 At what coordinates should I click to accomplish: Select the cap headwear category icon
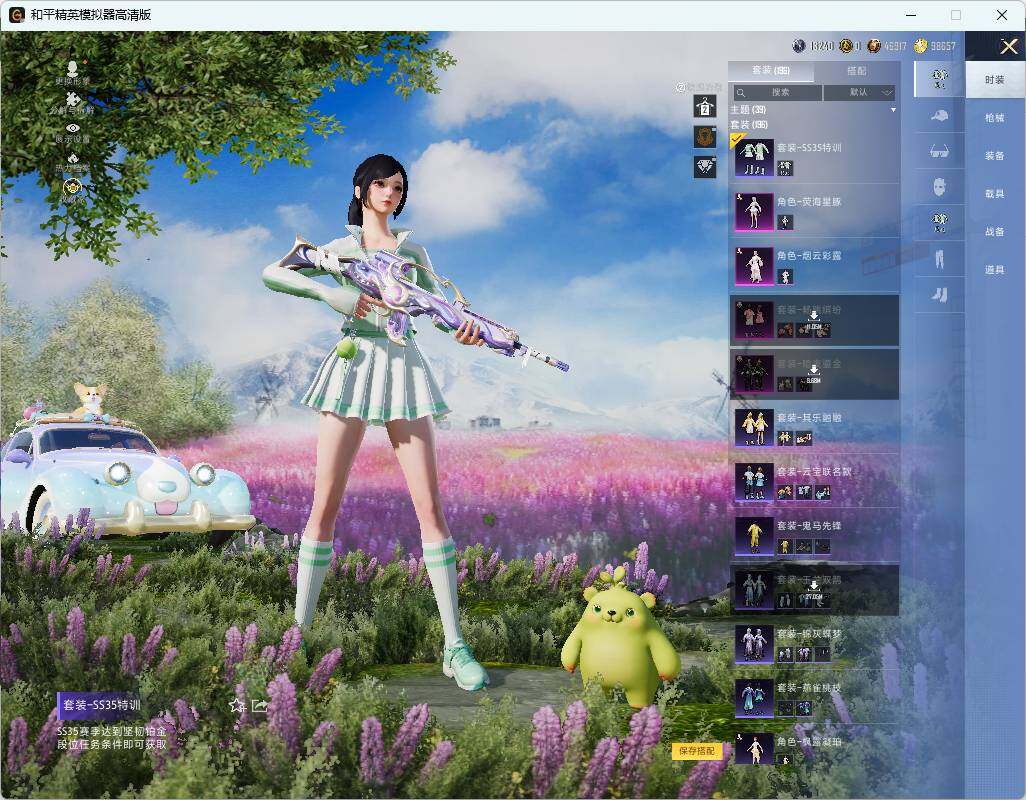coord(940,116)
